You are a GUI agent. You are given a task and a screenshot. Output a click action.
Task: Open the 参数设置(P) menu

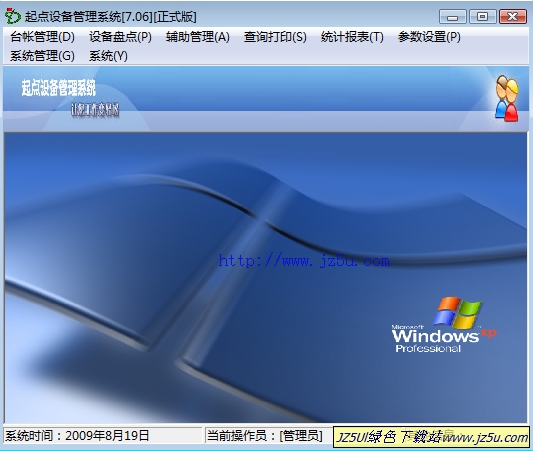tap(429, 37)
